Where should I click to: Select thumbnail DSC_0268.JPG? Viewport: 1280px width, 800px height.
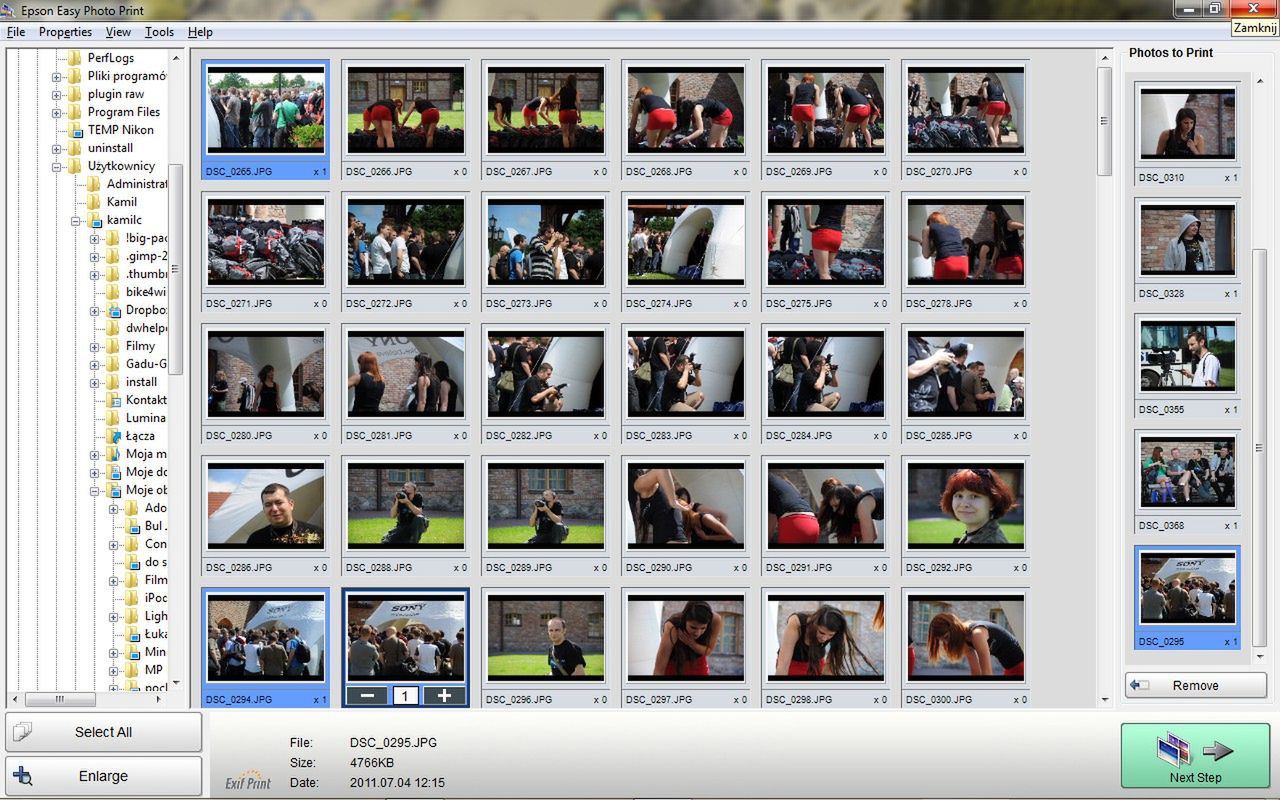pos(685,120)
